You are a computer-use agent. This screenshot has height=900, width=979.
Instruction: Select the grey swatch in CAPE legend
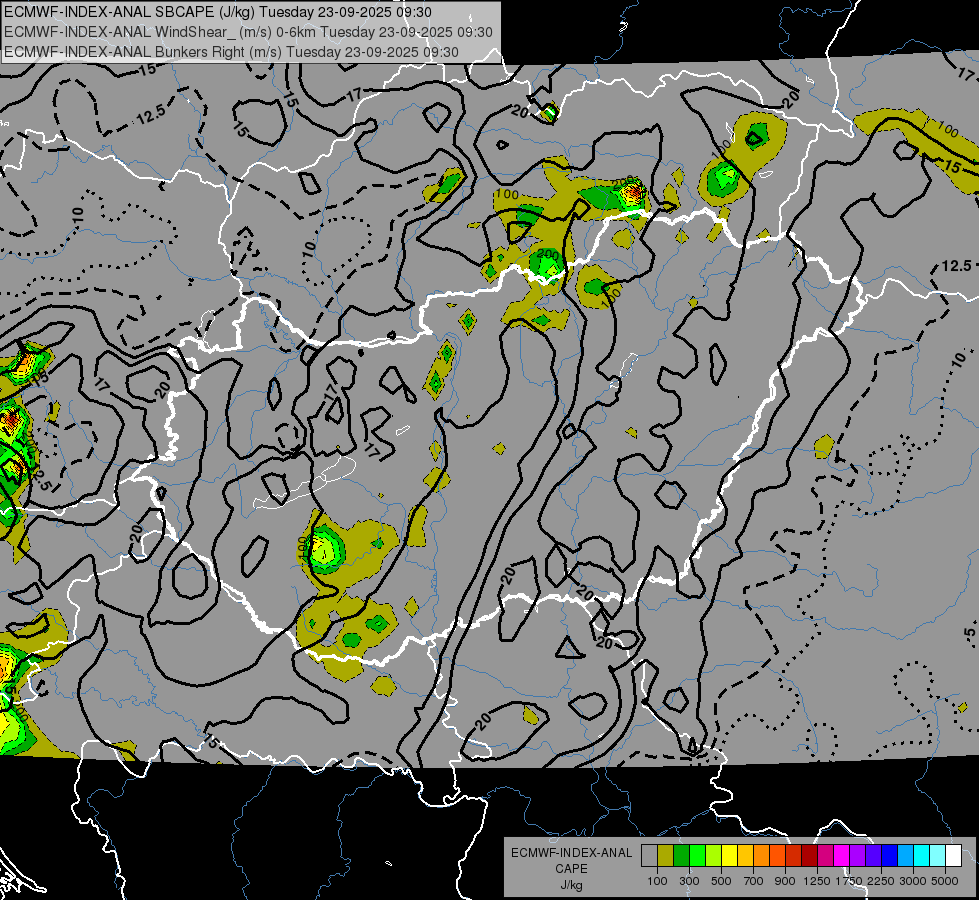649,856
